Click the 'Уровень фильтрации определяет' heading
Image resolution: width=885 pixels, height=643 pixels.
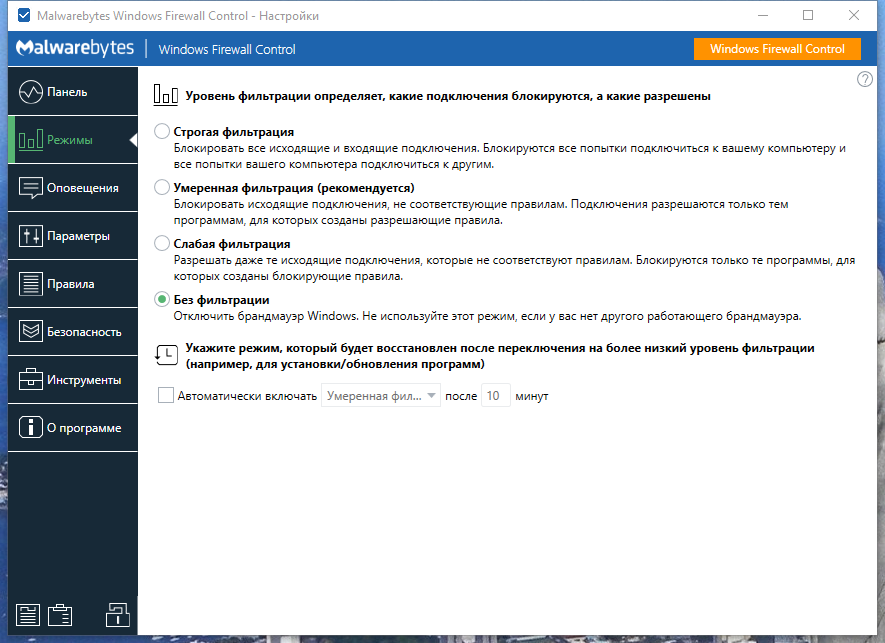point(448,96)
